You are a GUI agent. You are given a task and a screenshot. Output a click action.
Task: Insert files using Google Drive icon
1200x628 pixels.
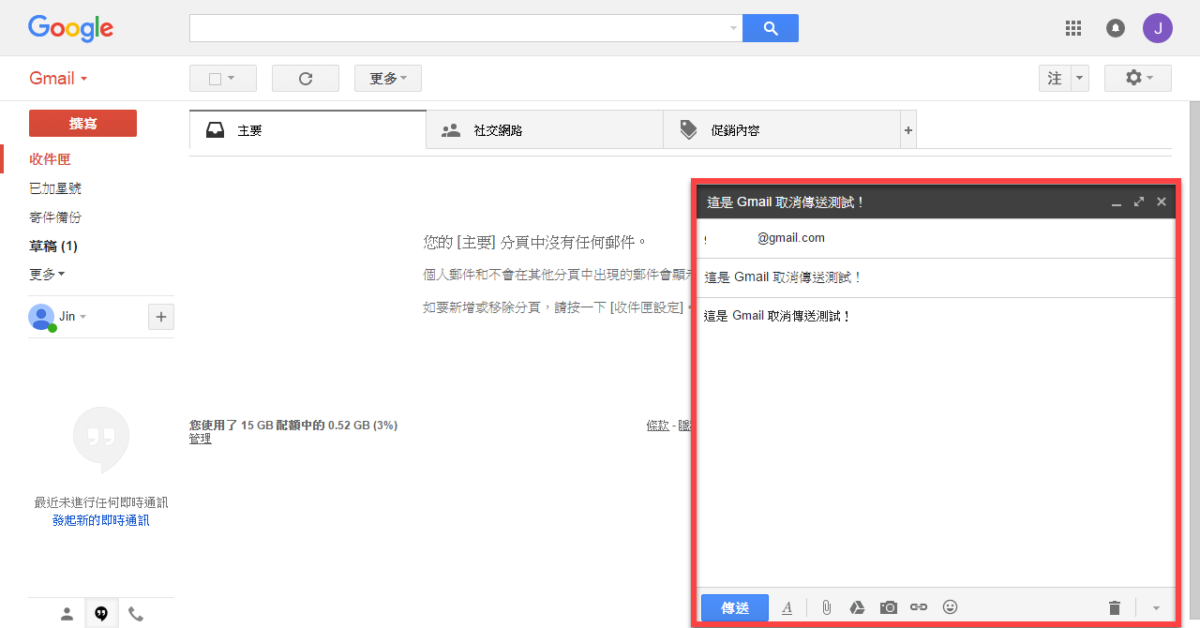tap(857, 607)
